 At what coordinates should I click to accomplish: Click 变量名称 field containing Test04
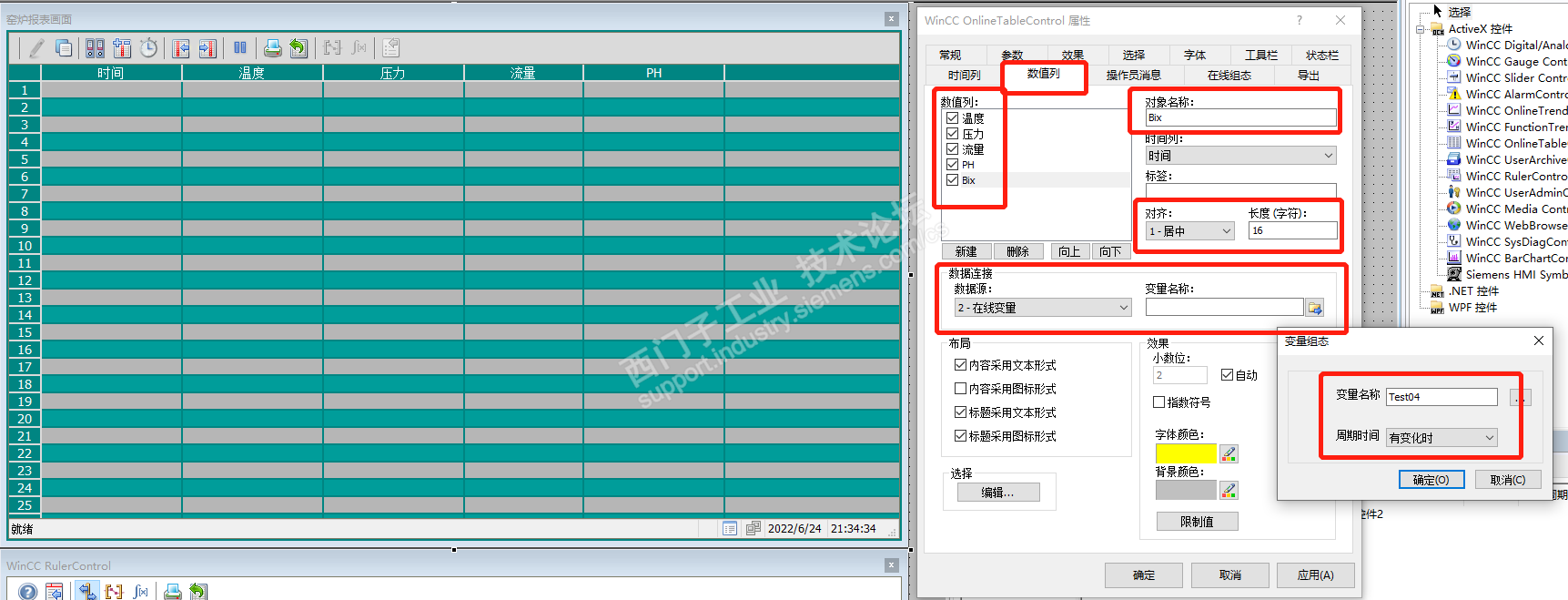point(1442,397)
